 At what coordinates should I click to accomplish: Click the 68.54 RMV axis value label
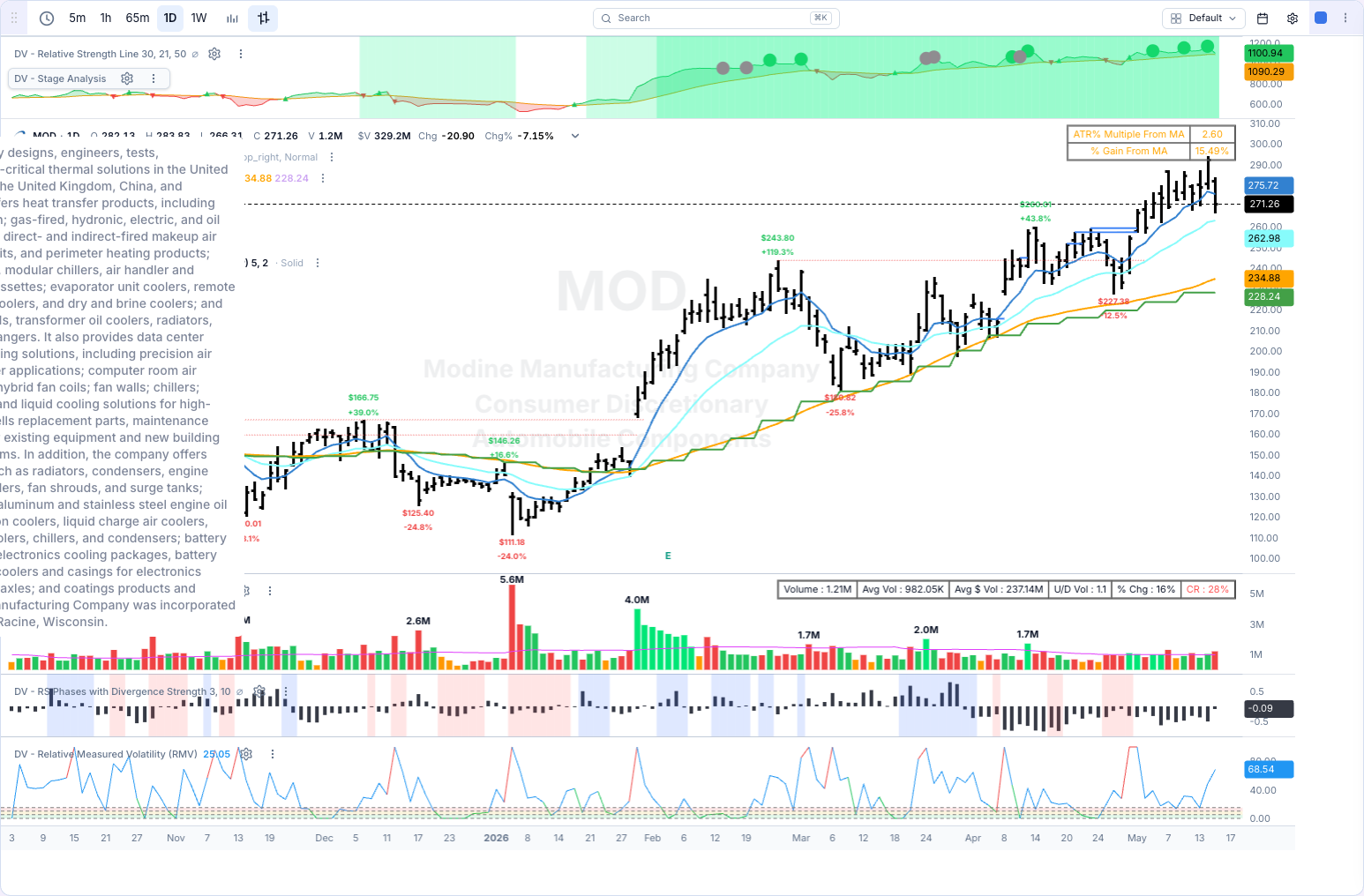click(1270, 769)
